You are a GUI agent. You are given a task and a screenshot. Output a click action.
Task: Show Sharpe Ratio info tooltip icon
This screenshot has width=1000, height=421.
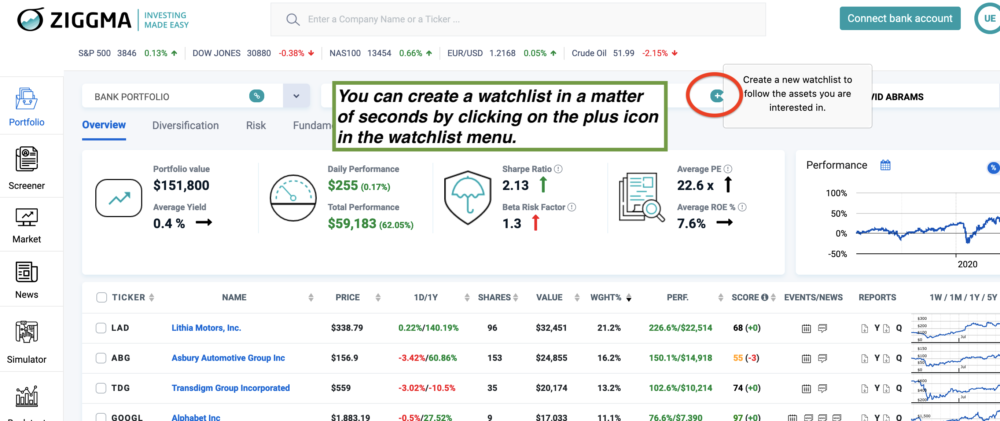[x=558, y=169]
